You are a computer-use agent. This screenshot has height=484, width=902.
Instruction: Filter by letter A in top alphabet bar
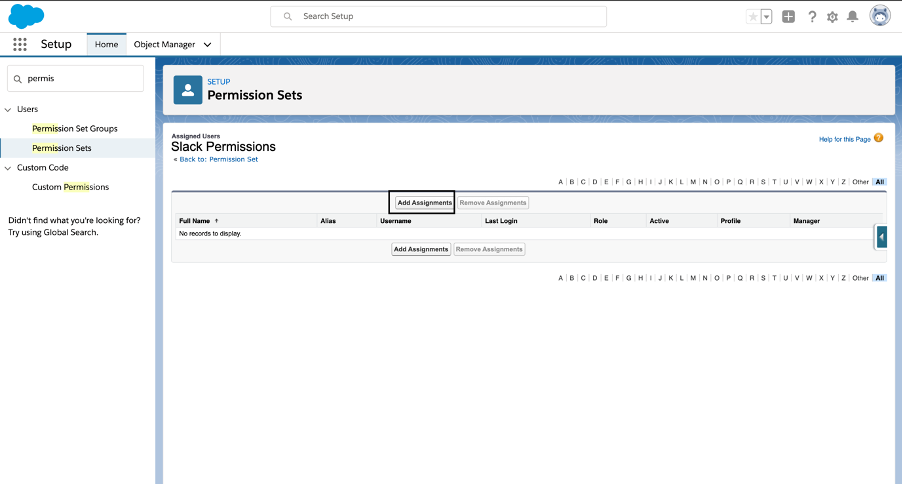pyautogui.click(x=560, y=182)
